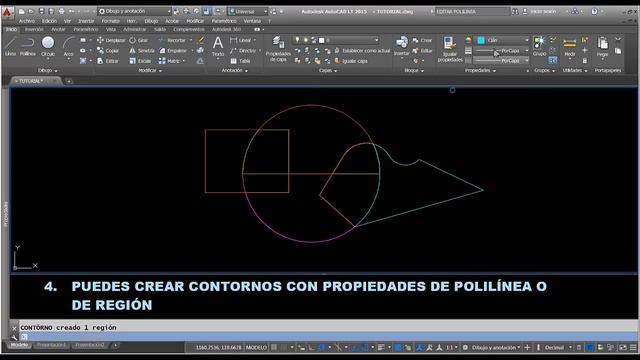This screenshot has width=640, height=360.
Task: Switch to the Insertar ribbon tab
Action: 34,29
